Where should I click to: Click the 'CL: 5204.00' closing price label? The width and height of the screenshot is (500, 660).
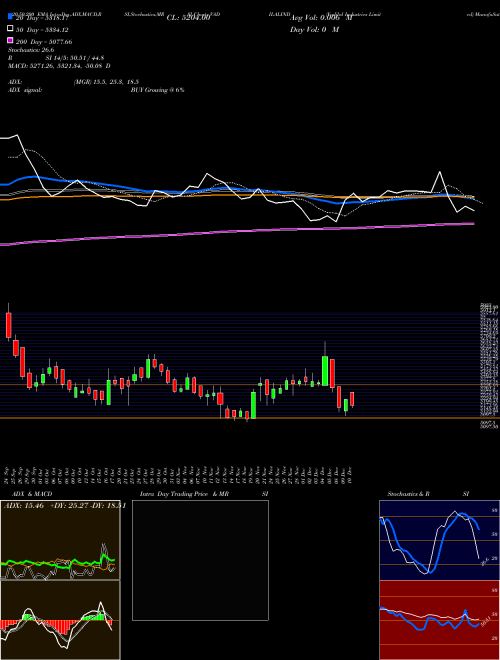point(188,18)
